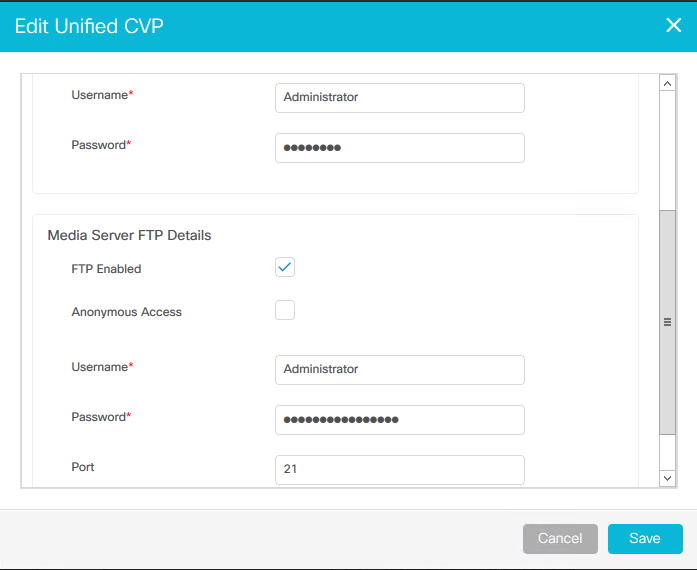The image size is (697, 570).
Task: Click the scrollbar down arrow
Action: click(x=667, y=478)
